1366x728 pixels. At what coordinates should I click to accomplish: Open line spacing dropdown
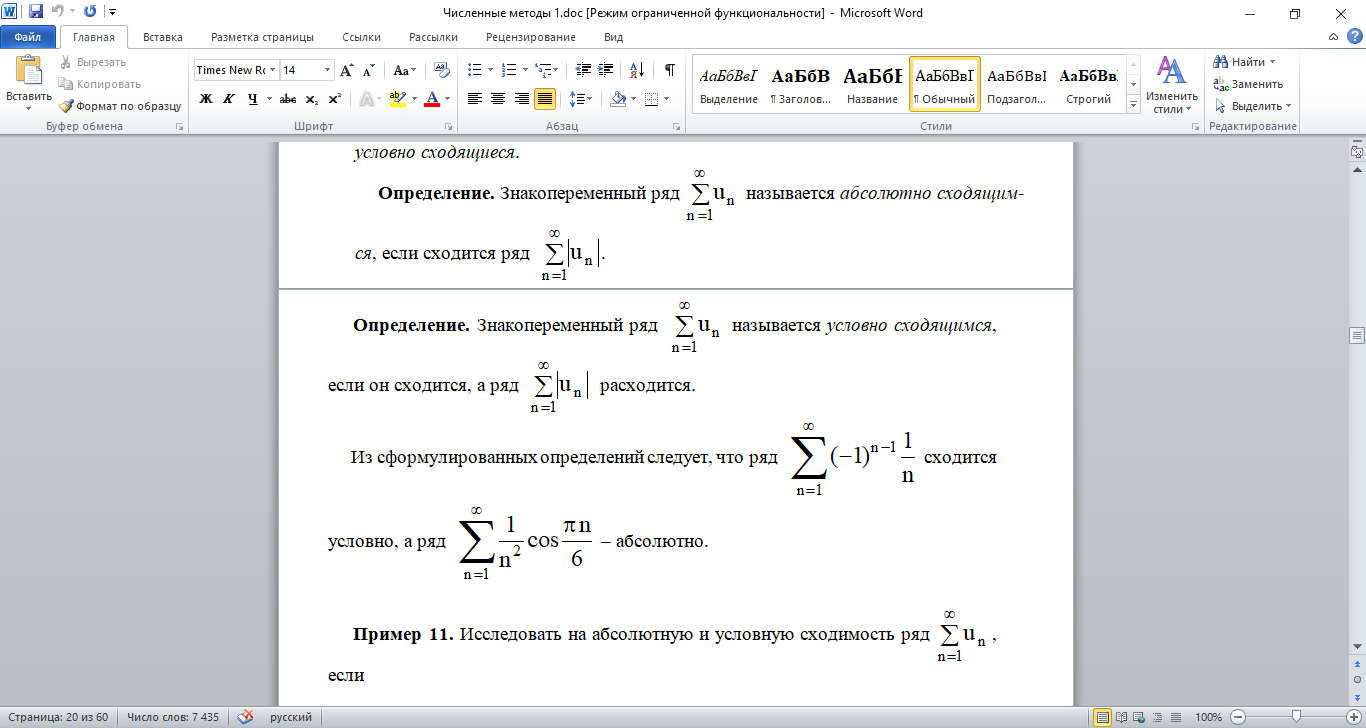581,99
